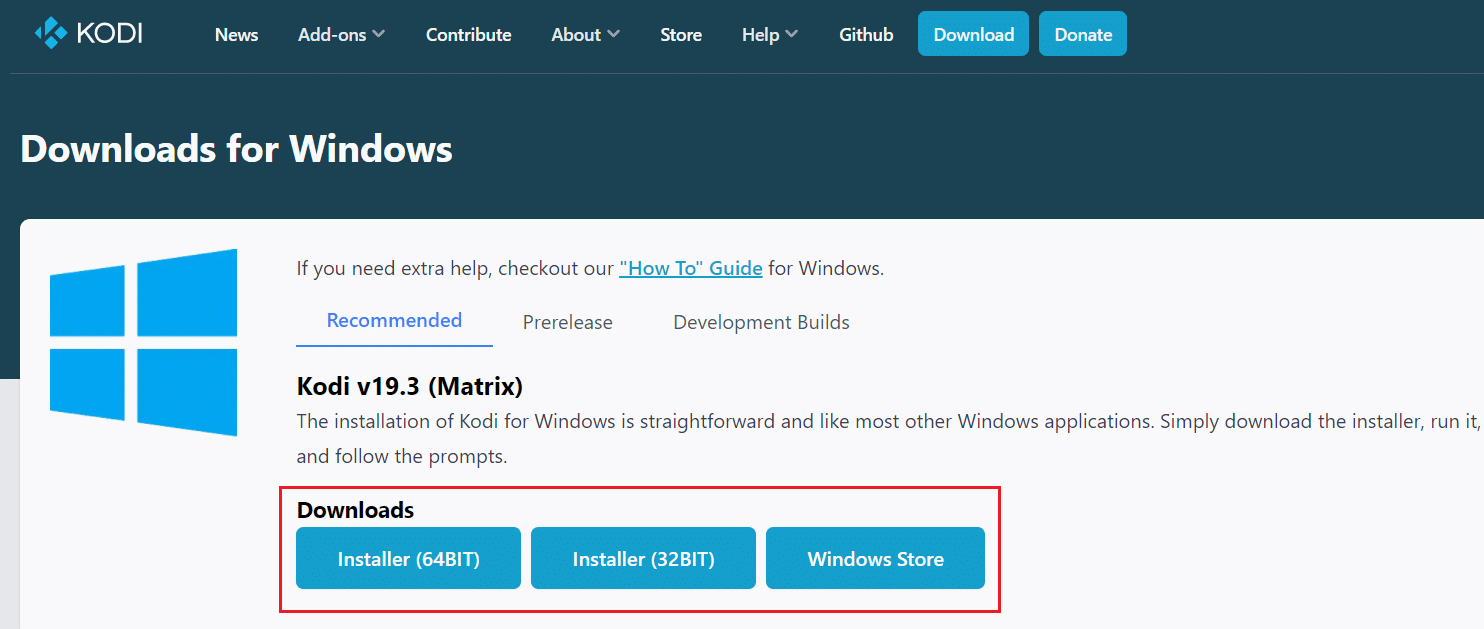Expand the About menu
This screenshot has height=629, width=1484.
point(584,34)
